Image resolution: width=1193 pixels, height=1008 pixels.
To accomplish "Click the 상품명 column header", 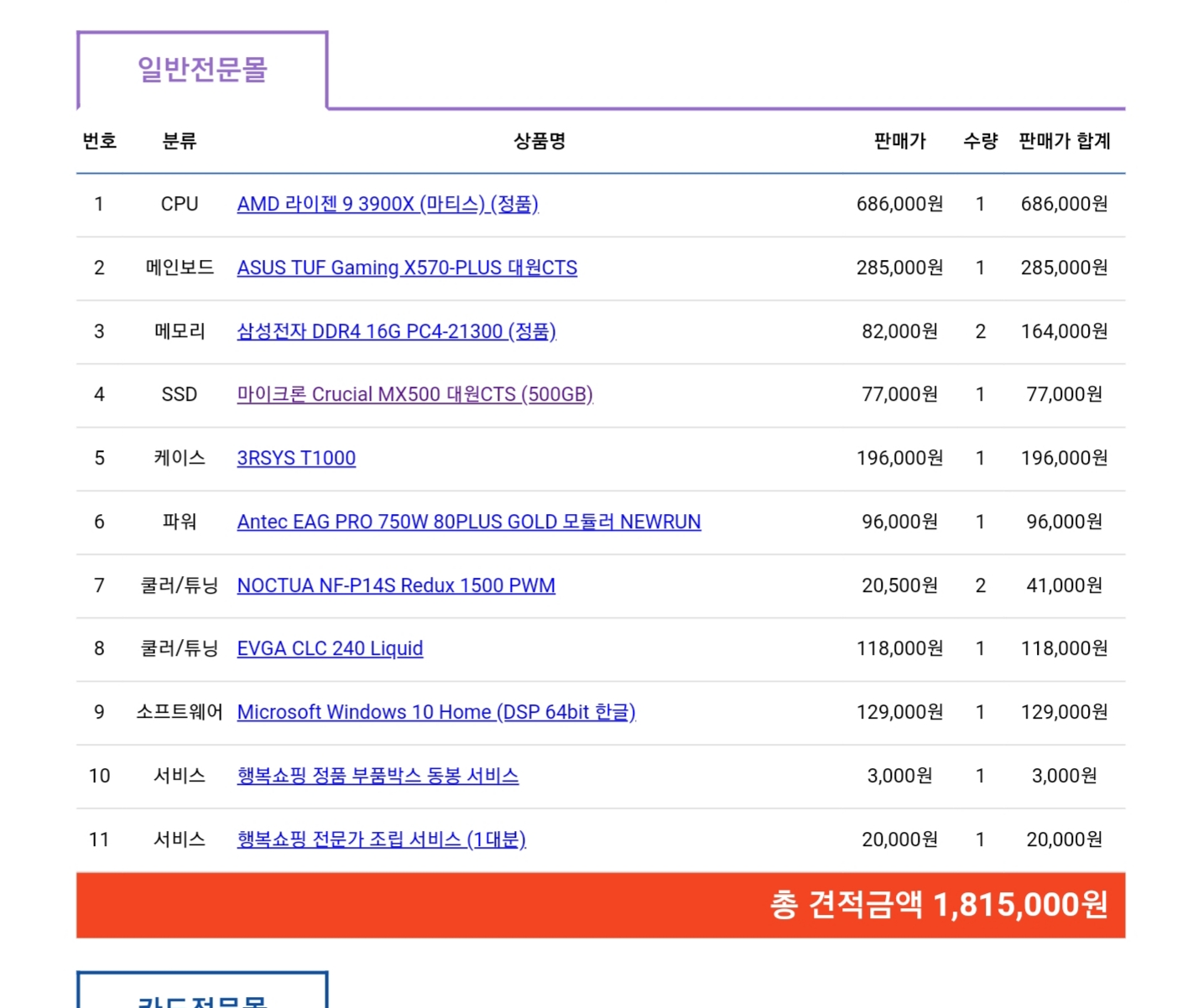I will click(x=539, y=141).
